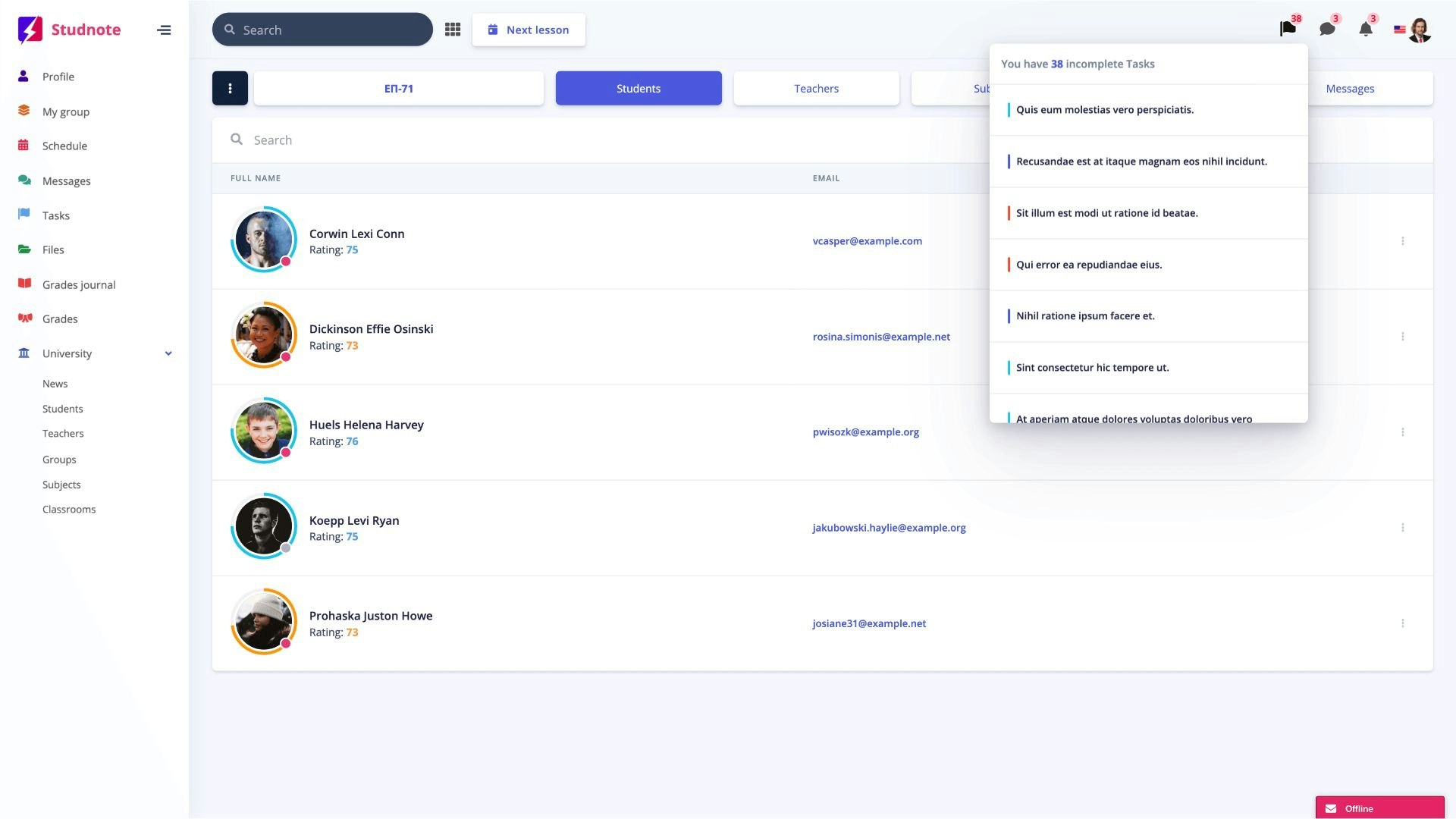
Task: Click the language flag icon
Action: (1400, 30)
